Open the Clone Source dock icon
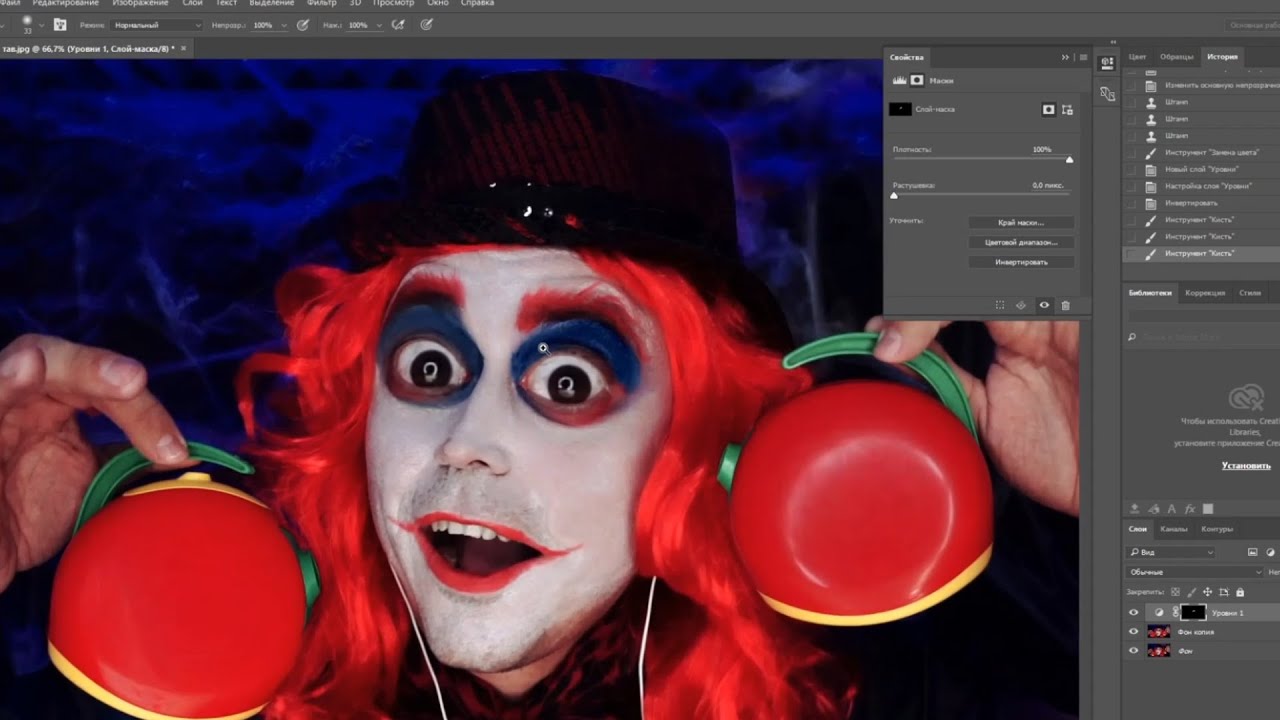Screen dimensions: 1280x720 (x=1107, y=93)
